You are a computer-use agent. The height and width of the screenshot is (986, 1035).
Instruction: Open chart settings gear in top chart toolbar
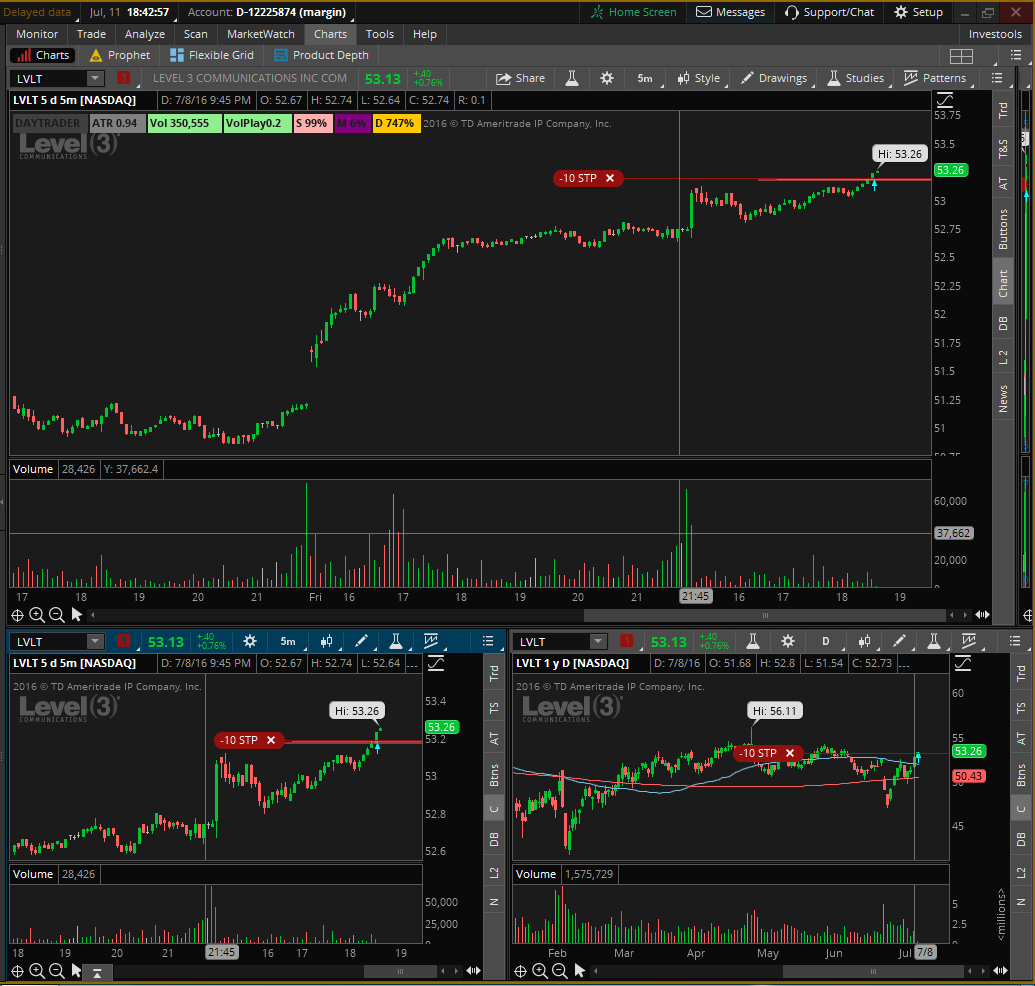click(607, 79)
